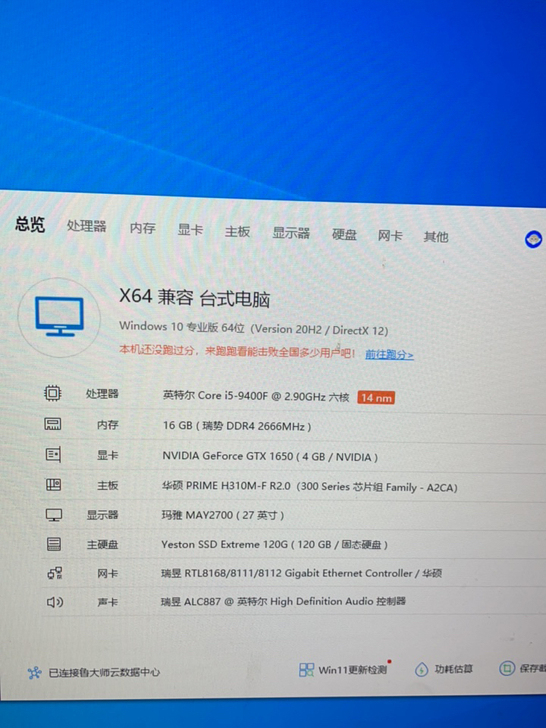
Task: Select the 英特尔 Core i5-9400F processor text
Action: (x=256, y=396)
